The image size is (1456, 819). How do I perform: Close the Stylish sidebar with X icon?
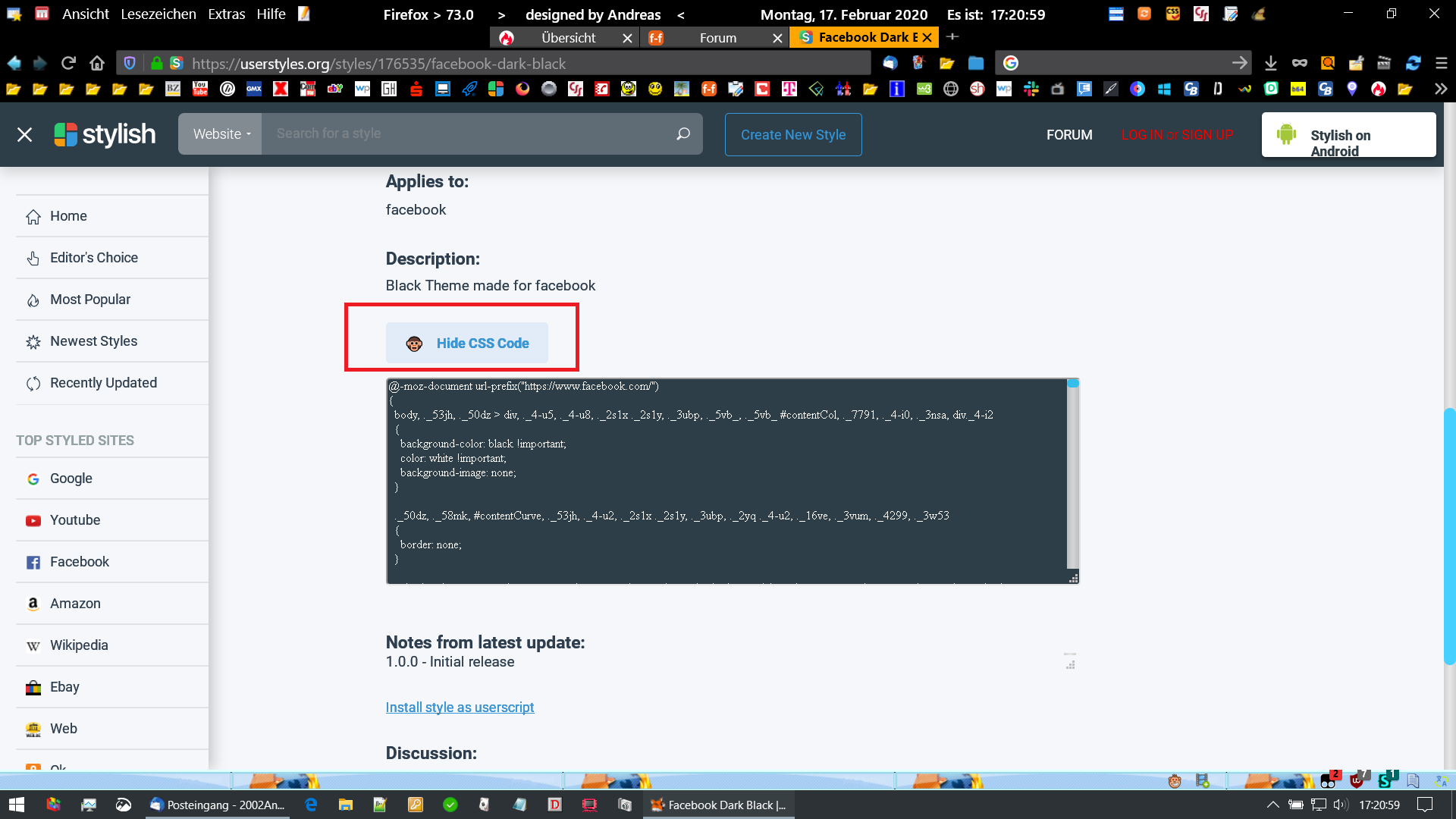[x=24, y=134]
